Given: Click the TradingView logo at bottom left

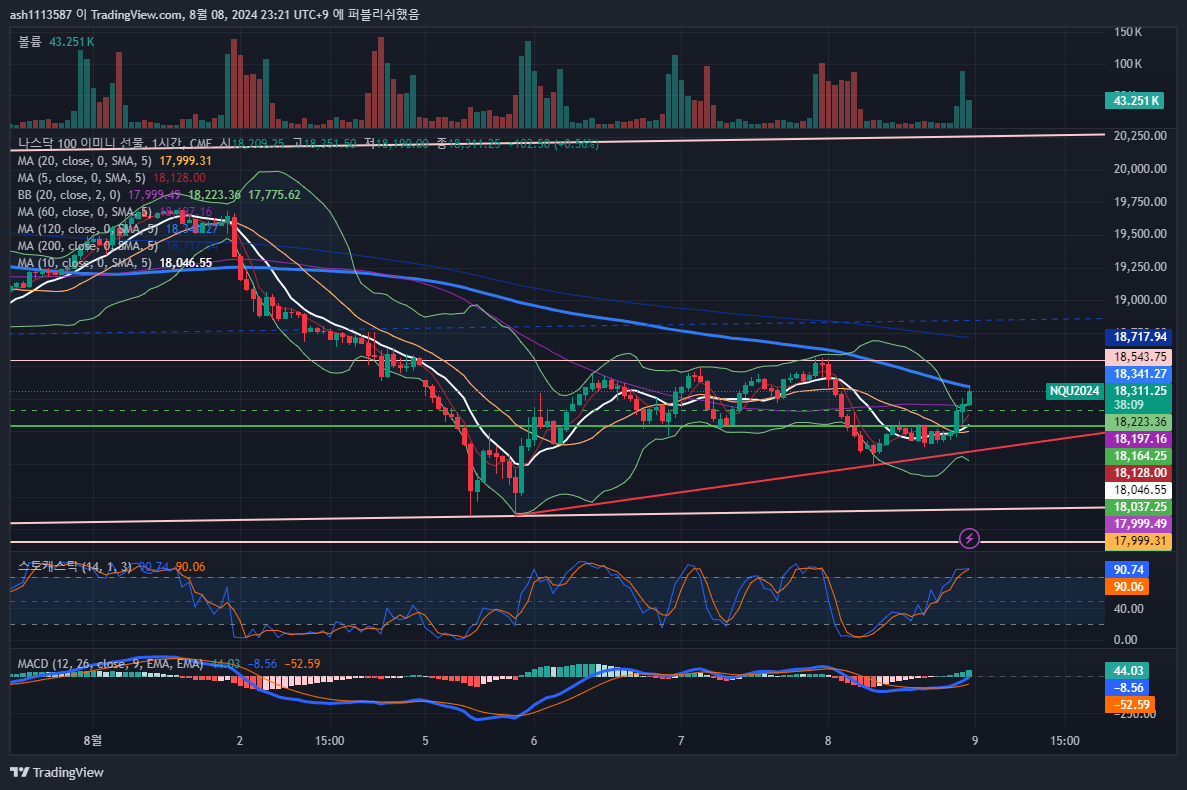Looking at the screenshot, I should click(57, 772).
